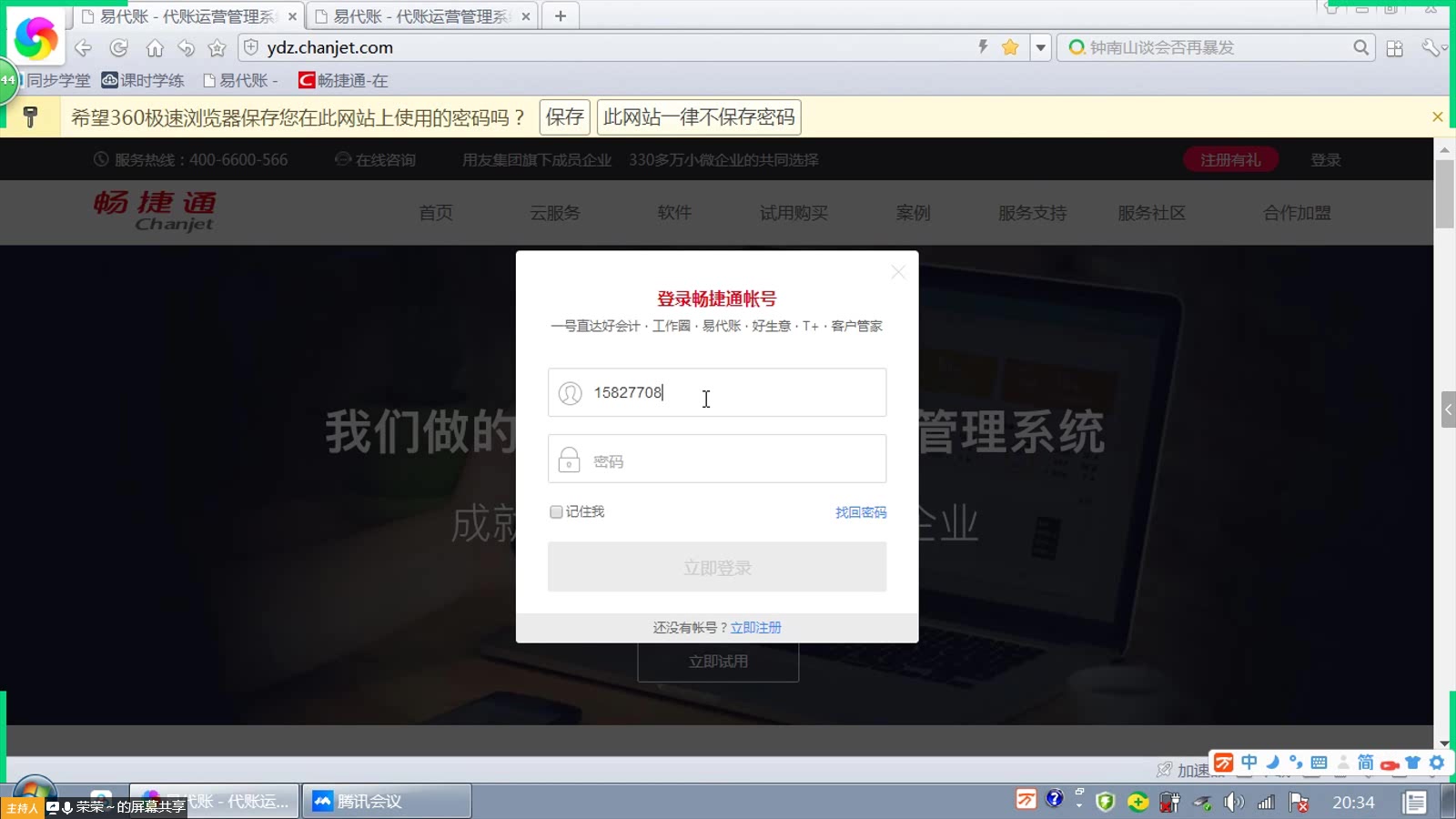Click the network signal tray icon

point(1266,802)
